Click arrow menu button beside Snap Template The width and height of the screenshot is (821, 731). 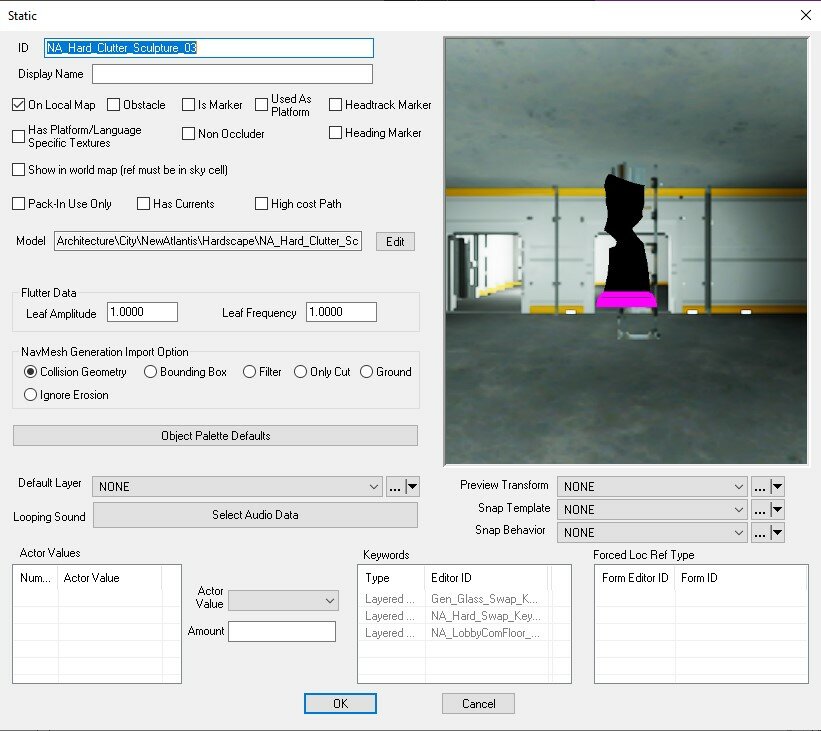click(777, 510)
